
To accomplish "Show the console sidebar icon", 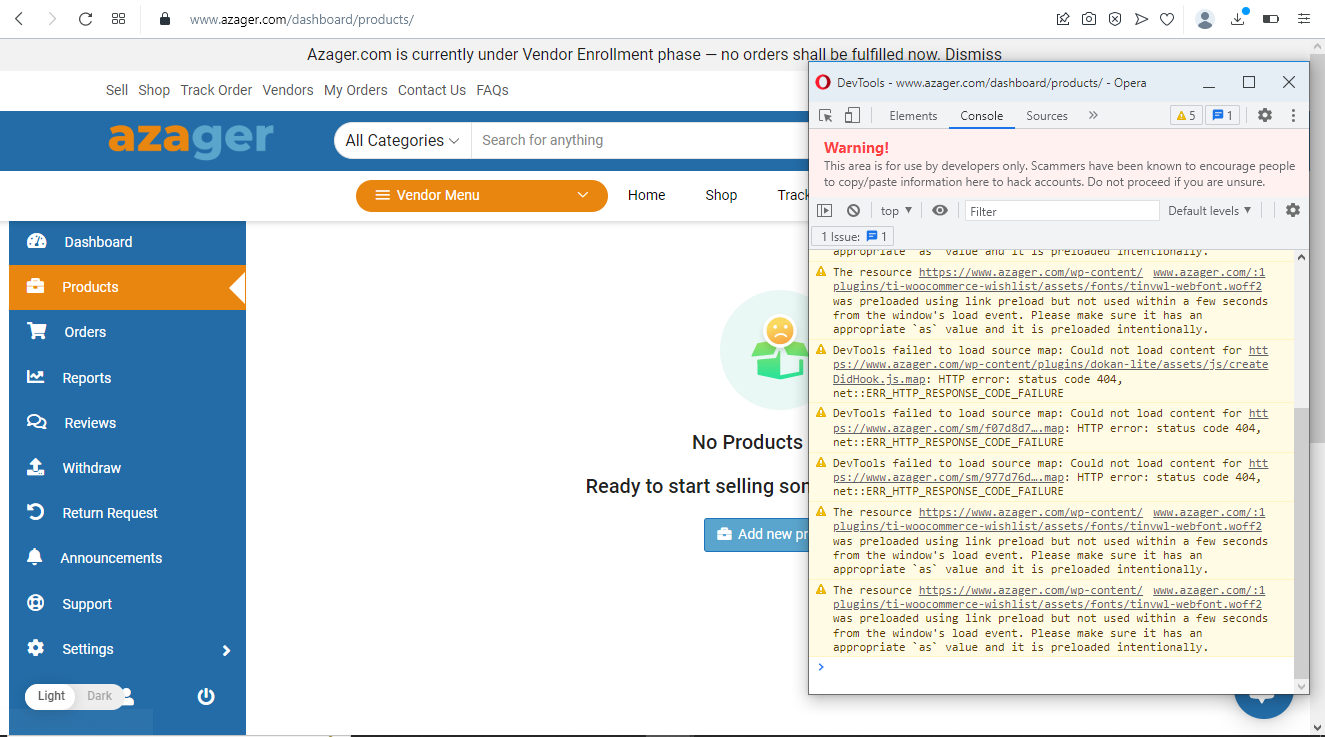I will coord(825,211).
